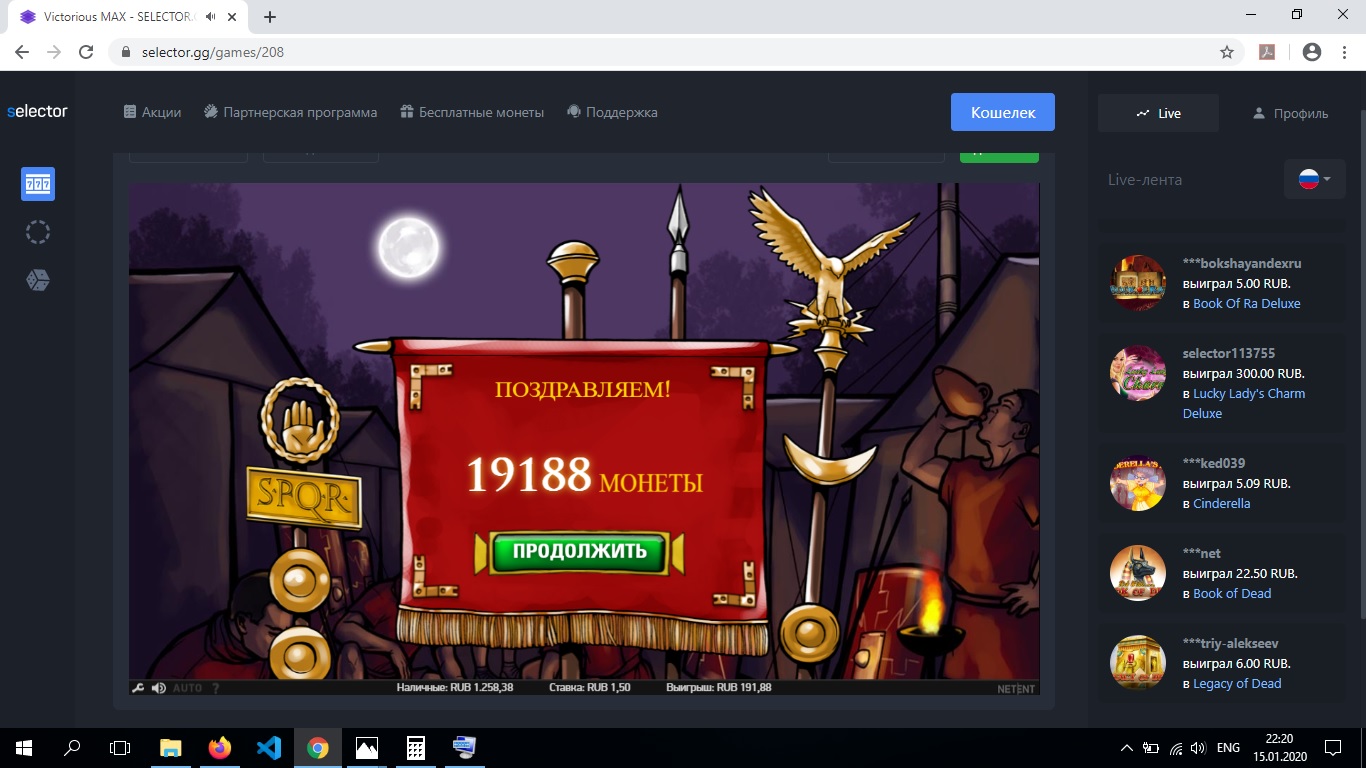The width and height of the screenshot is (1366, 768).
Task: Open Visual Studio Code from the taskbar
Action: click(269, 748)
